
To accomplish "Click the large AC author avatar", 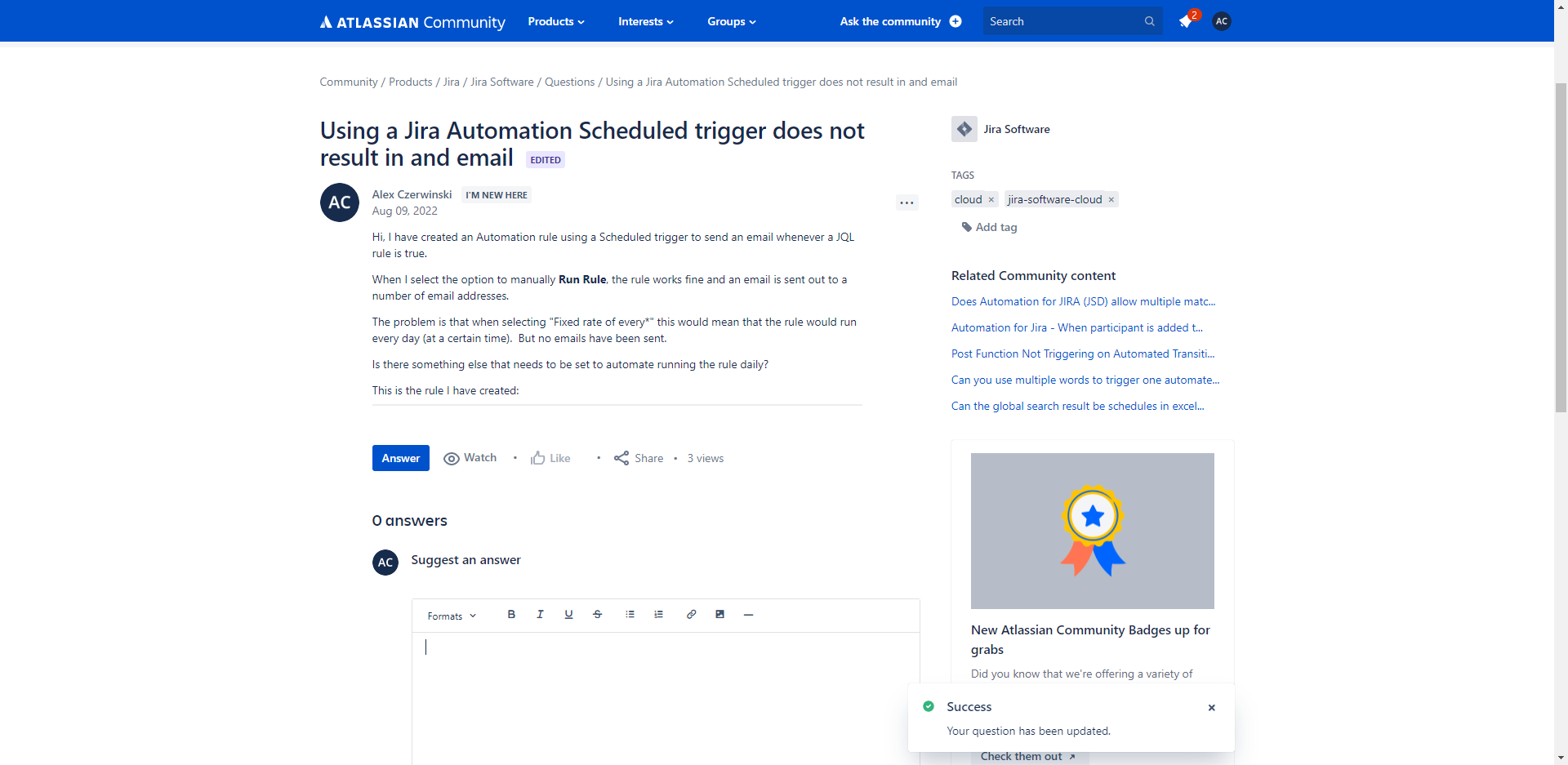I will click(340, 202).
